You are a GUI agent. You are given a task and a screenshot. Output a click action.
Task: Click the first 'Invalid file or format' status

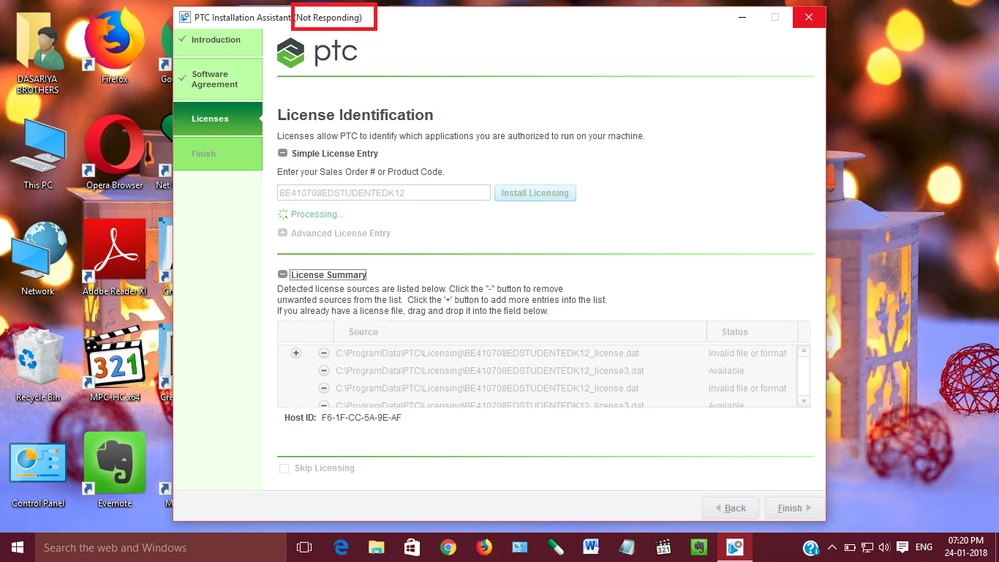click(747, 353)
